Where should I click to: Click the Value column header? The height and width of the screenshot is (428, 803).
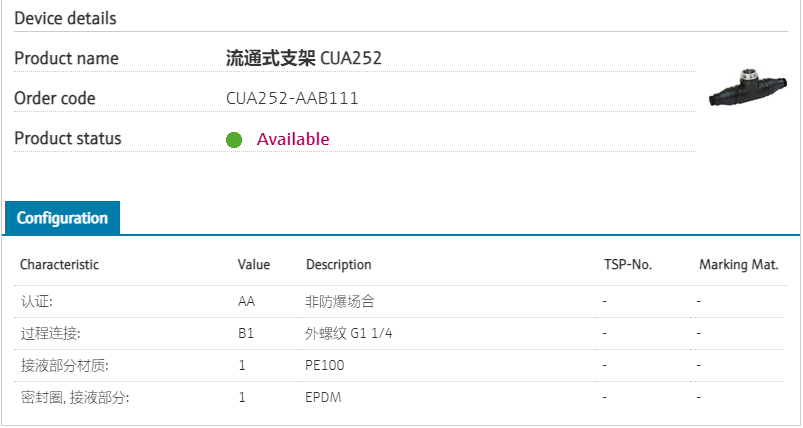click(254, 265)
